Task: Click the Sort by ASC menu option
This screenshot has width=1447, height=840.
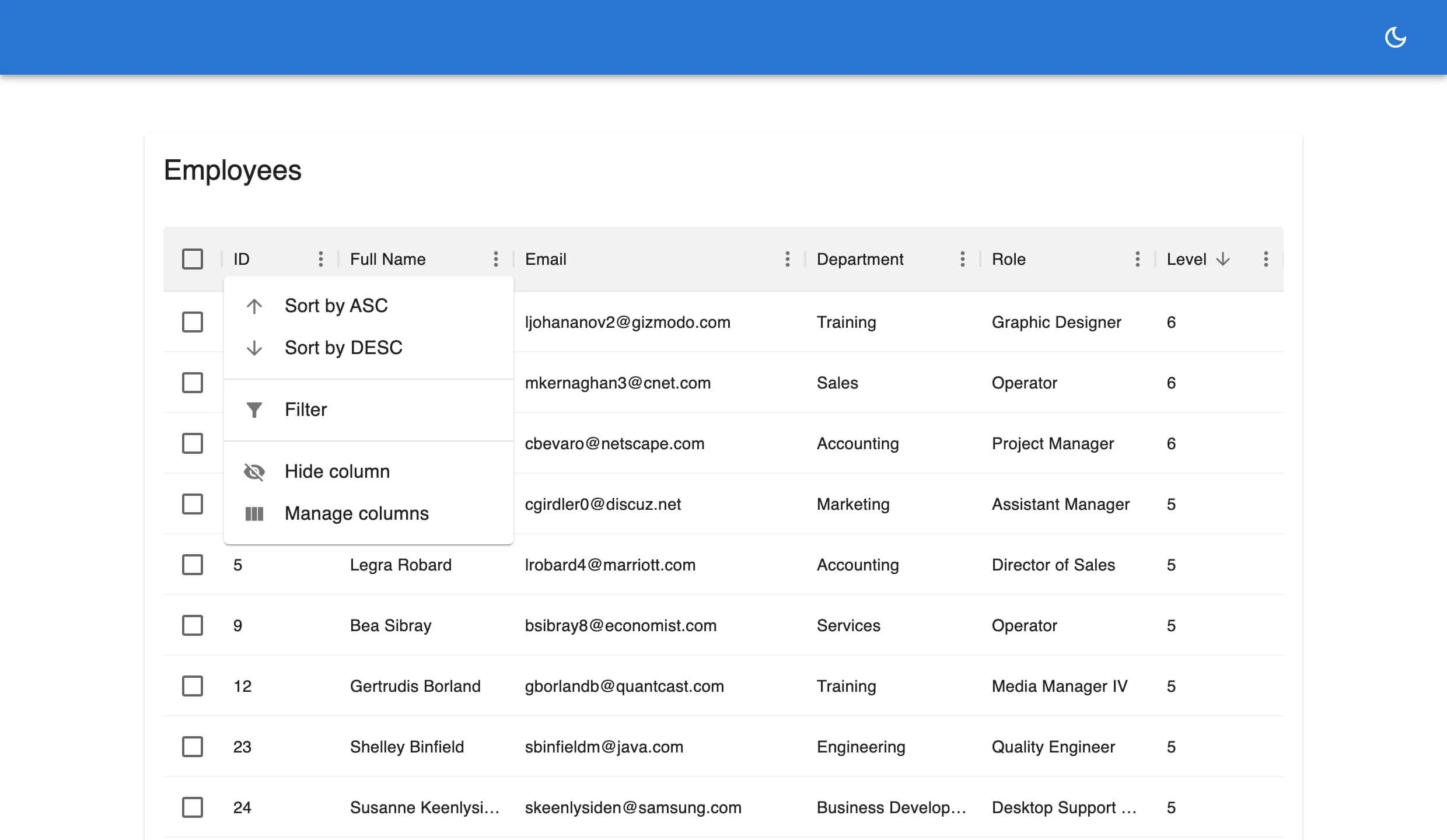Action: pos(336,305)
